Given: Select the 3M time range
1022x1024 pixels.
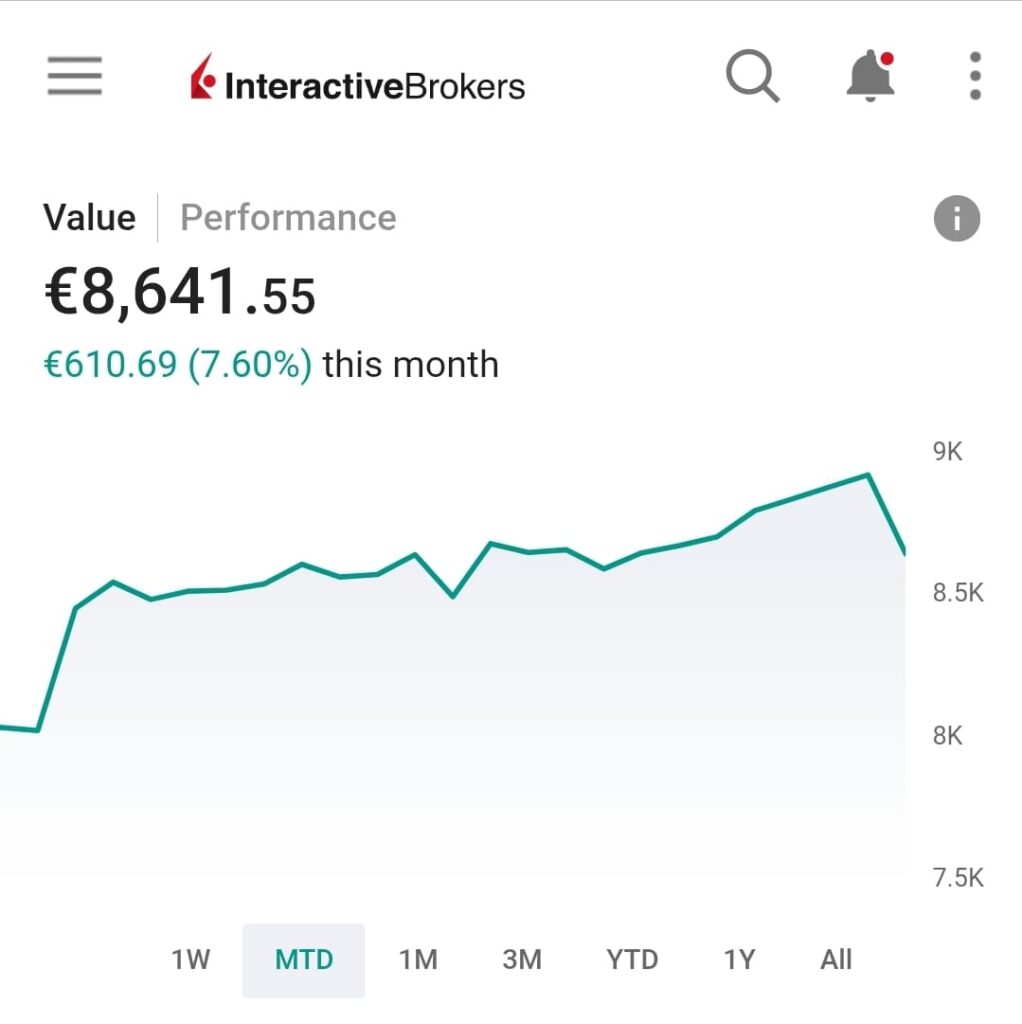Looking at the screenshot, I should point(522,960).
